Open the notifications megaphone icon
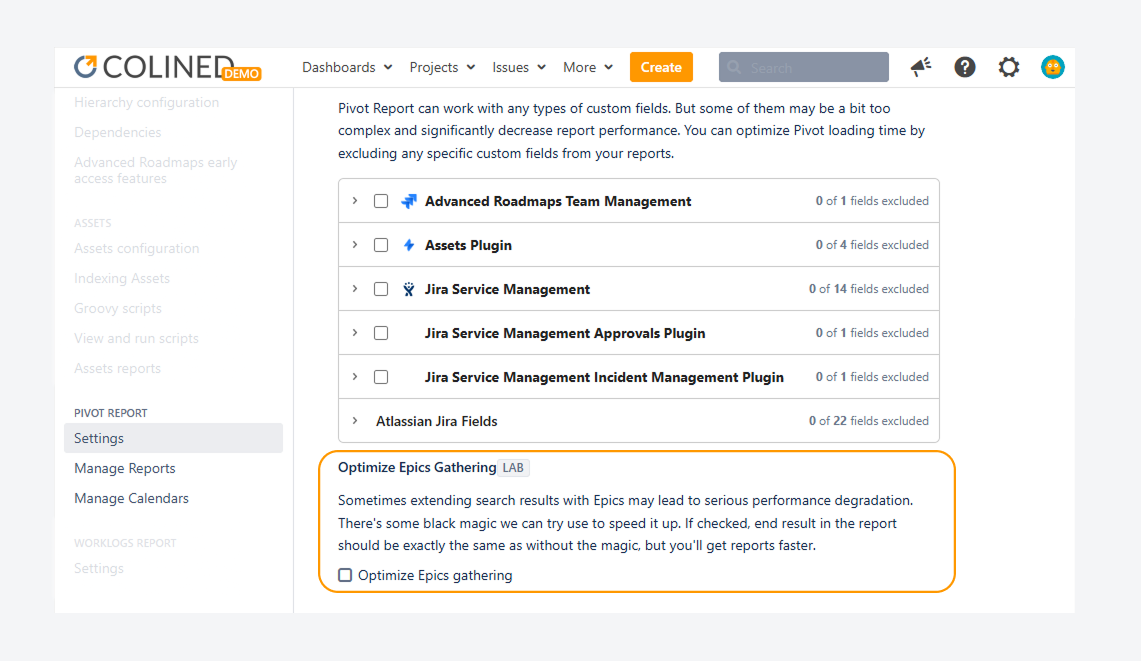 [x=921, y=67]
